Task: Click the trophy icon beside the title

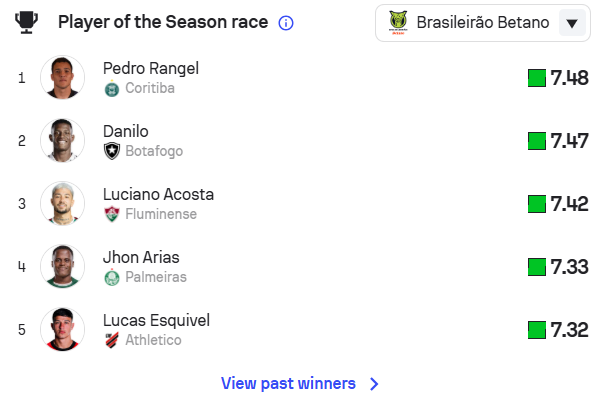Action: click(x=27, y=22)
